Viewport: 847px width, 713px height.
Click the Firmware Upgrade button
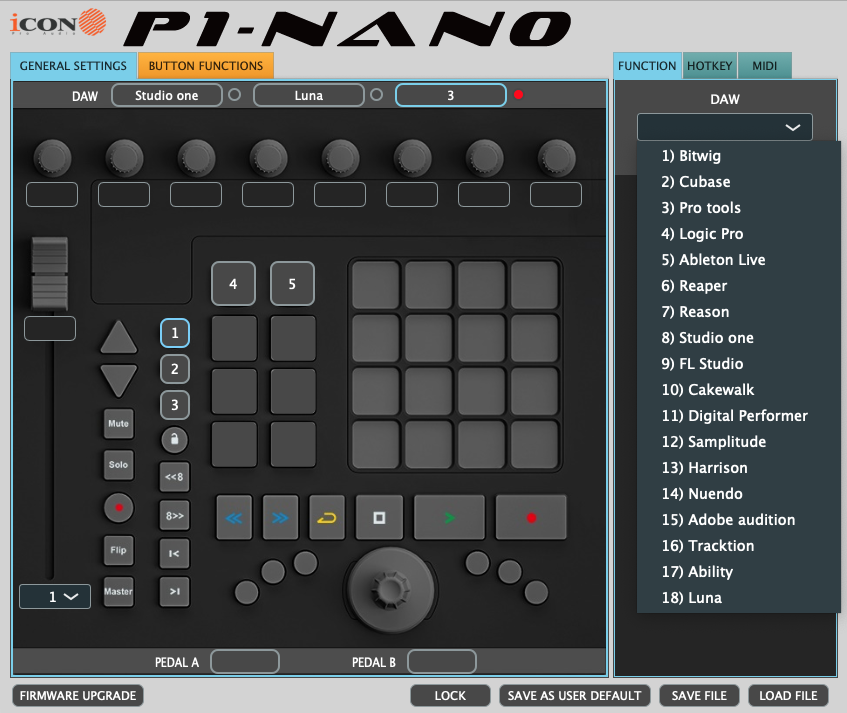click(78, 695)
